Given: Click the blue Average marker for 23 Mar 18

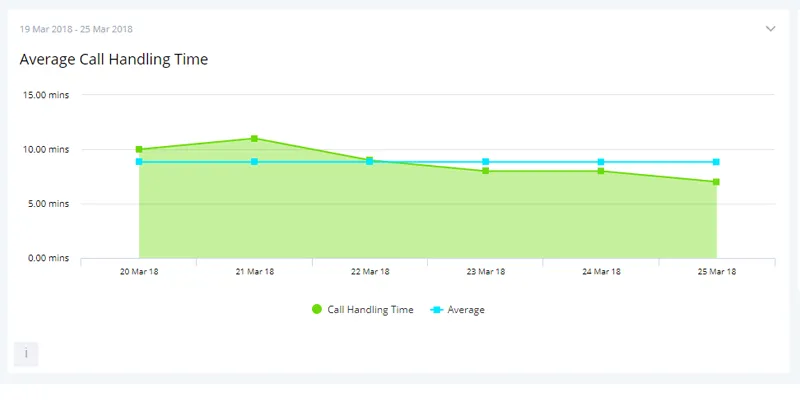Looking at the screenshot, I should point(486,162).
